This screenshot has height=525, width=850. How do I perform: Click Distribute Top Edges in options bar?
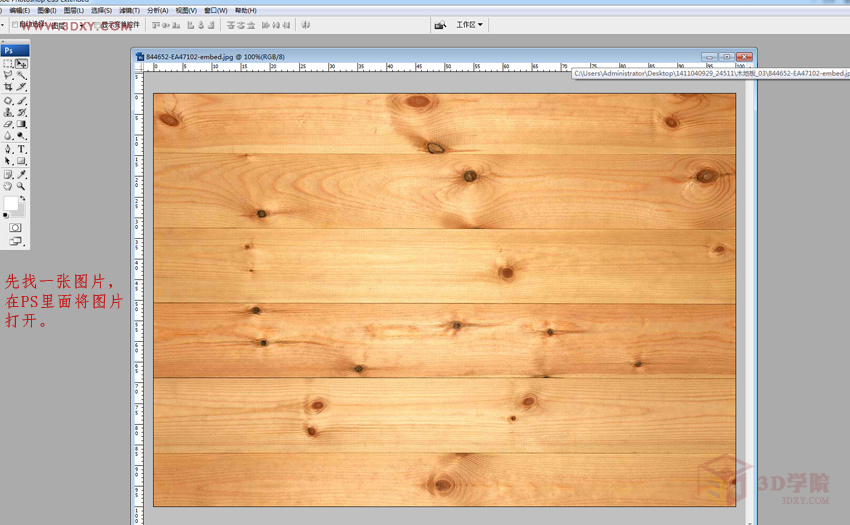[x=231, y=25]
